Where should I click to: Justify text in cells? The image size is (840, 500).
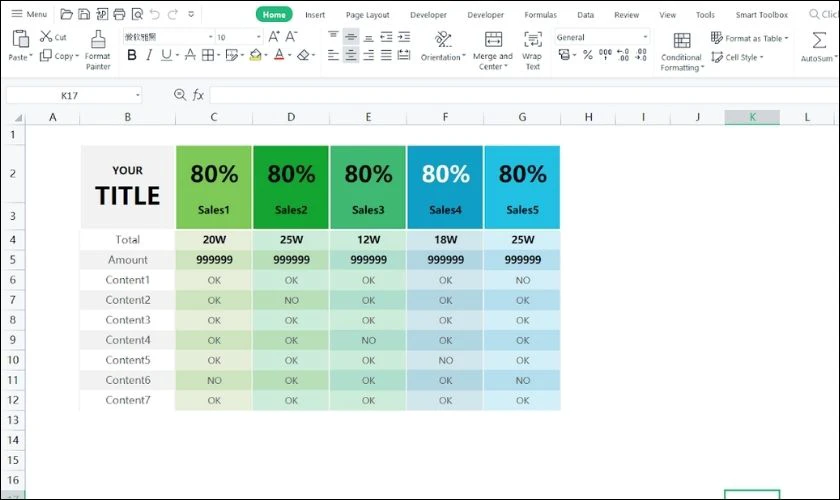pos(386,55)
